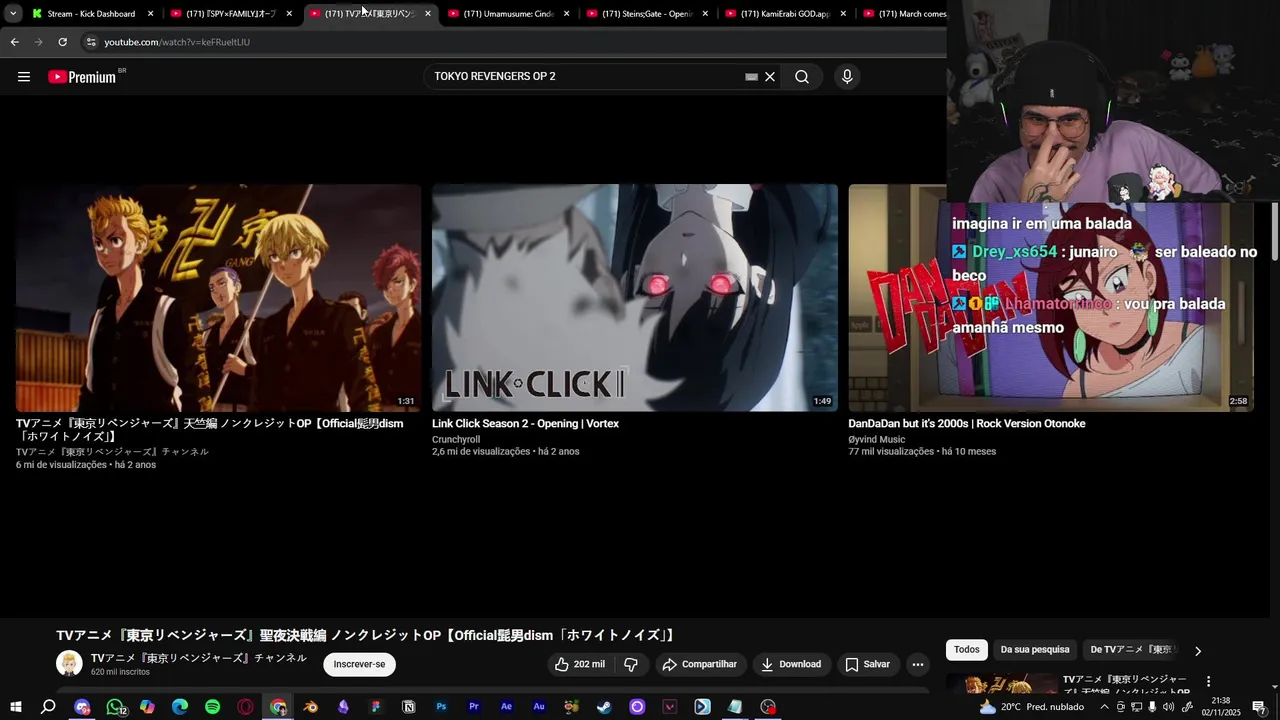The image size is (1280, 720).
Task: Download the video with Download button
Action: [791, 664]
